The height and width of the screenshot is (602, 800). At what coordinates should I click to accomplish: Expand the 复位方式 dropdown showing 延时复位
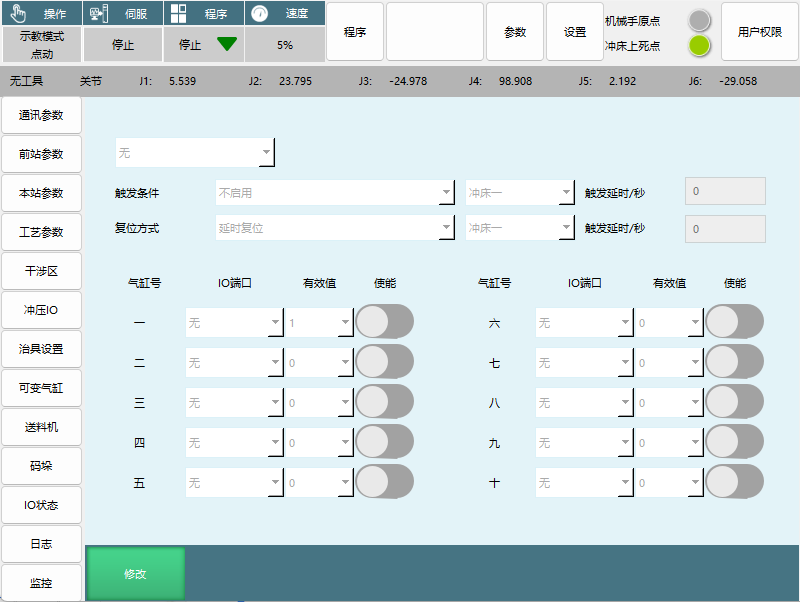(x=335, y=228)
